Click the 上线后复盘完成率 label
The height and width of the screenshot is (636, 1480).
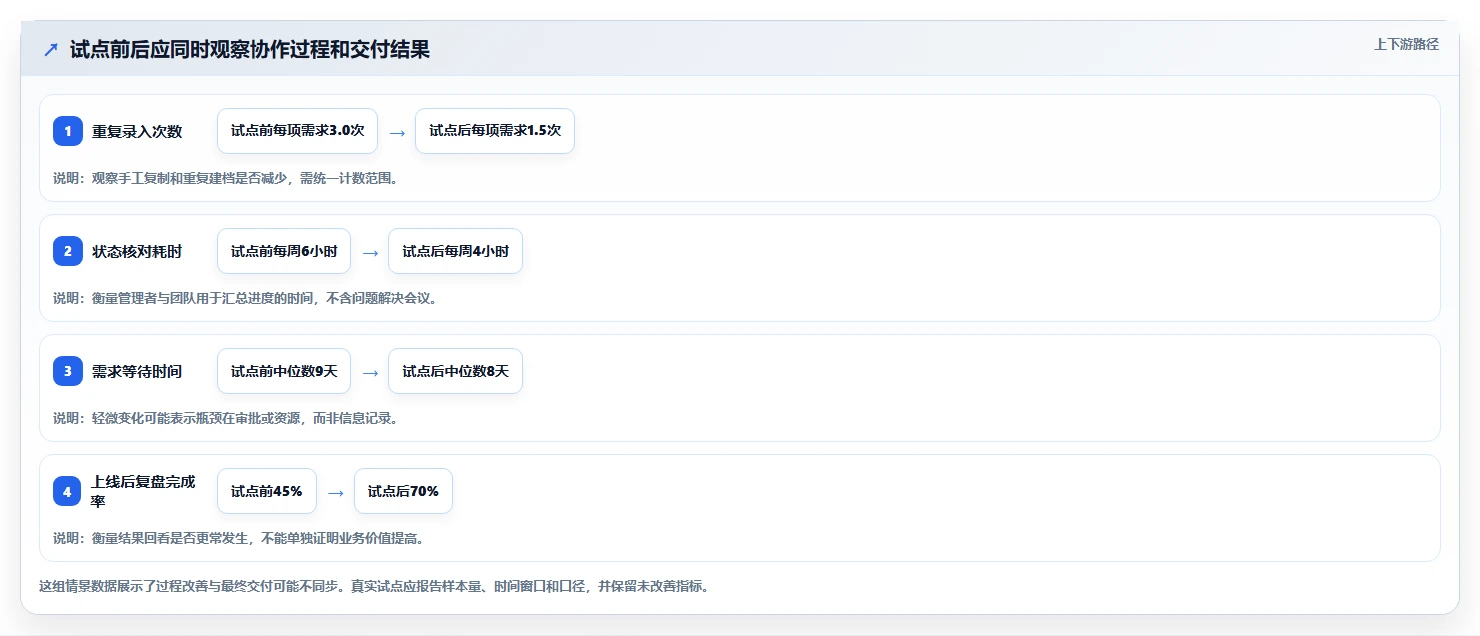[143, 491]
